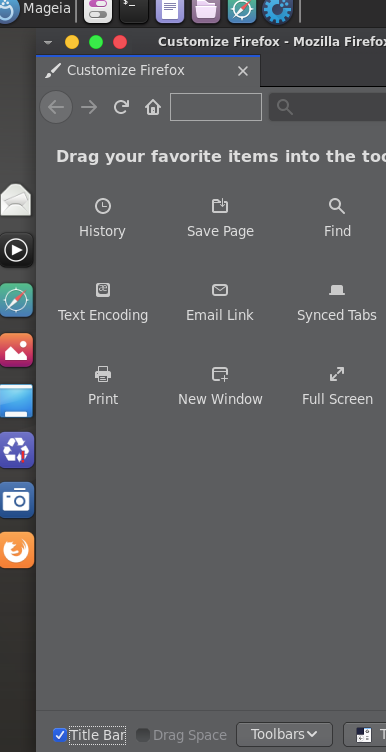Toggle the Drag Space checkbox

click(x=142, y=735)
